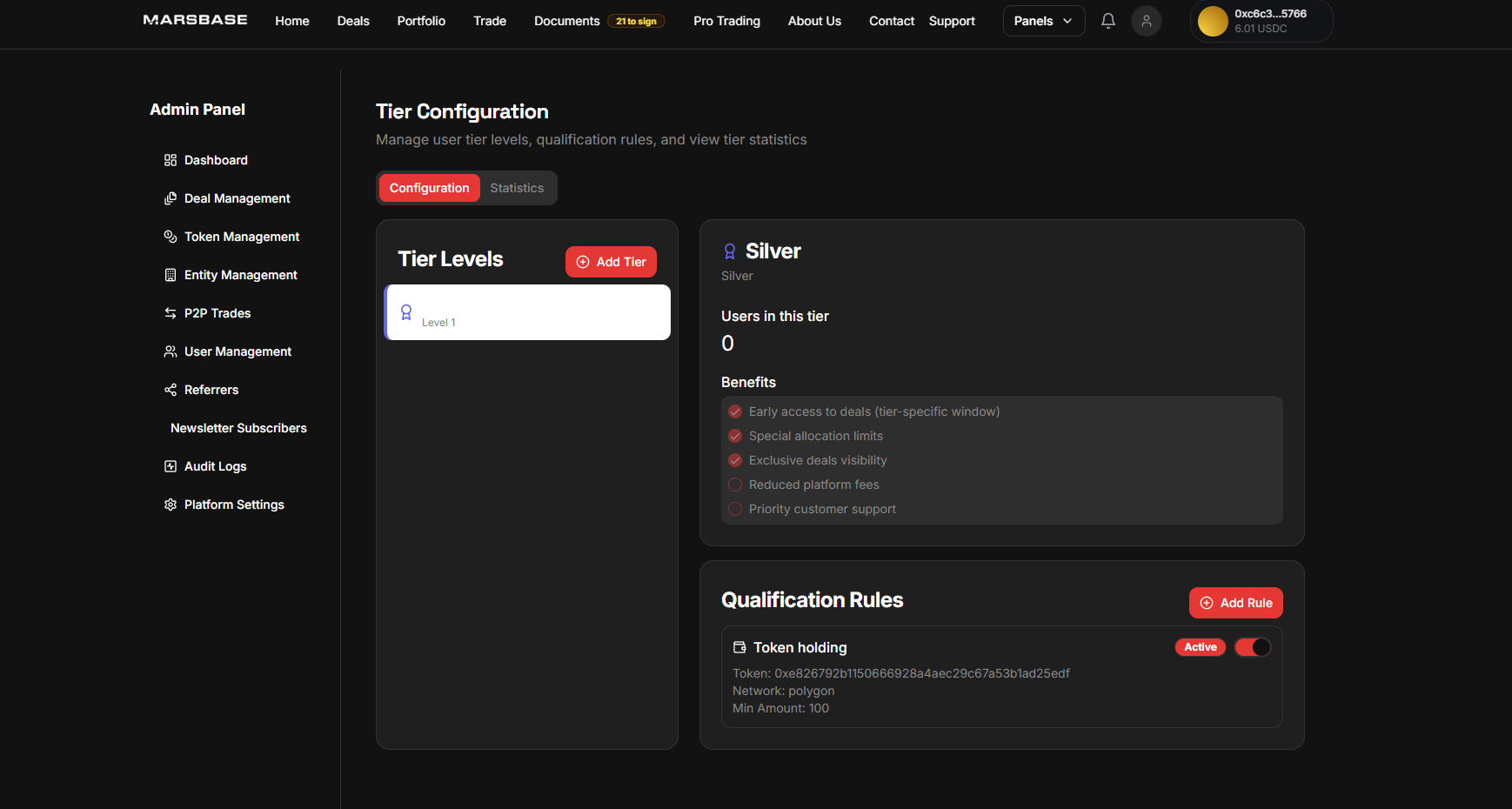Switch to the Statistics tab
1512x809 pixels.
click(517, 188)
